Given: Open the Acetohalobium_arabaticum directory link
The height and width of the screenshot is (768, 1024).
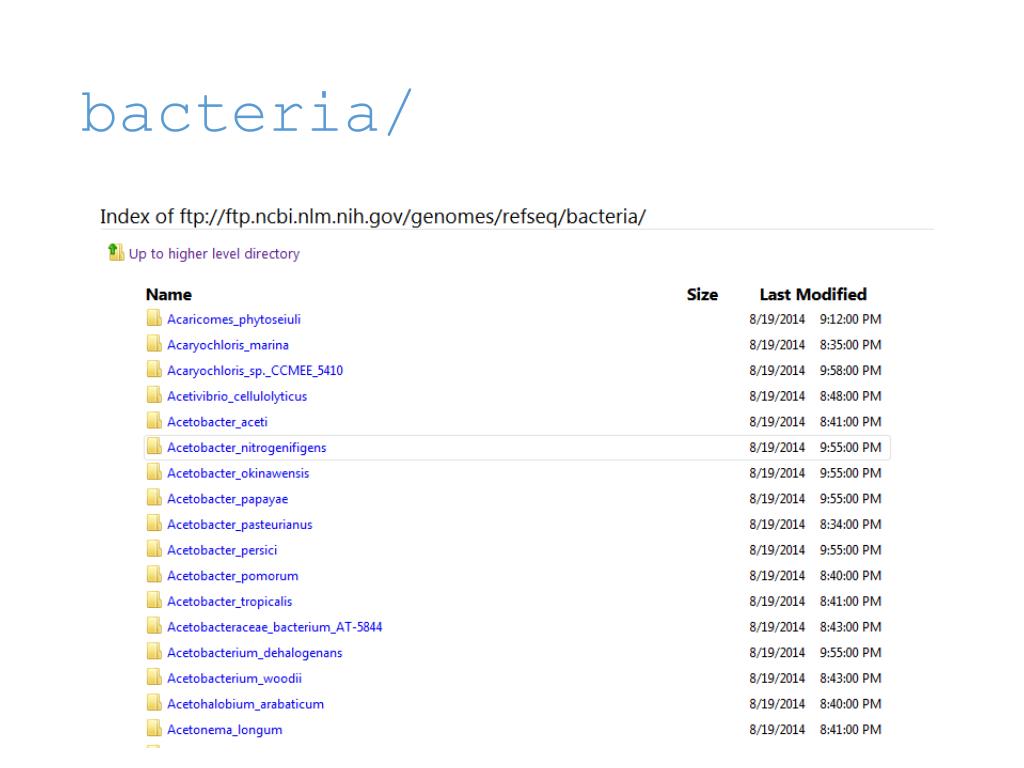Looking at the screenshot, I should coord(246,704).
